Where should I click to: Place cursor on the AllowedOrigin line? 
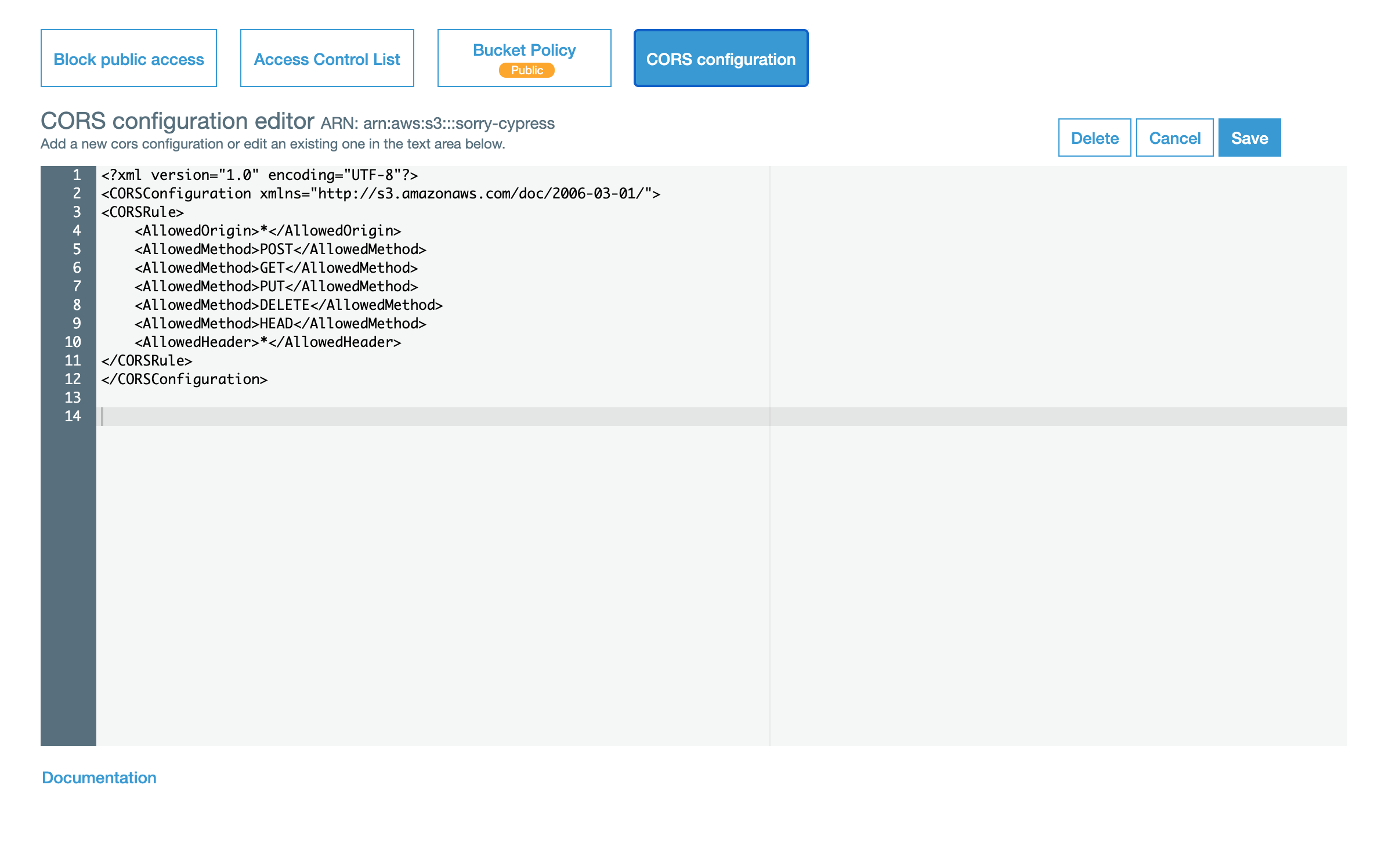pos(267,230)
